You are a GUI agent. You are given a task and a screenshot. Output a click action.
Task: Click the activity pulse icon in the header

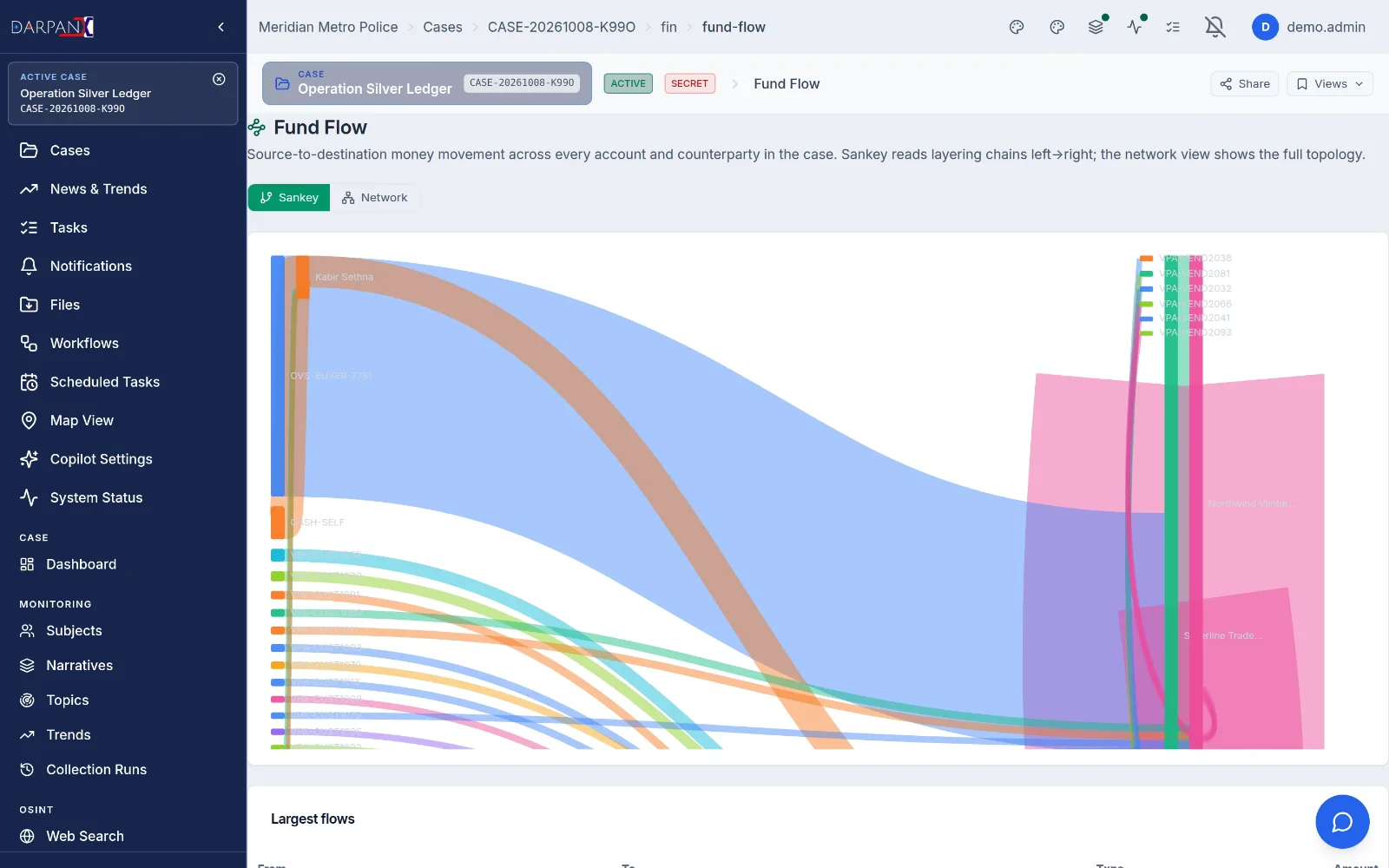tap(1135, 27)
